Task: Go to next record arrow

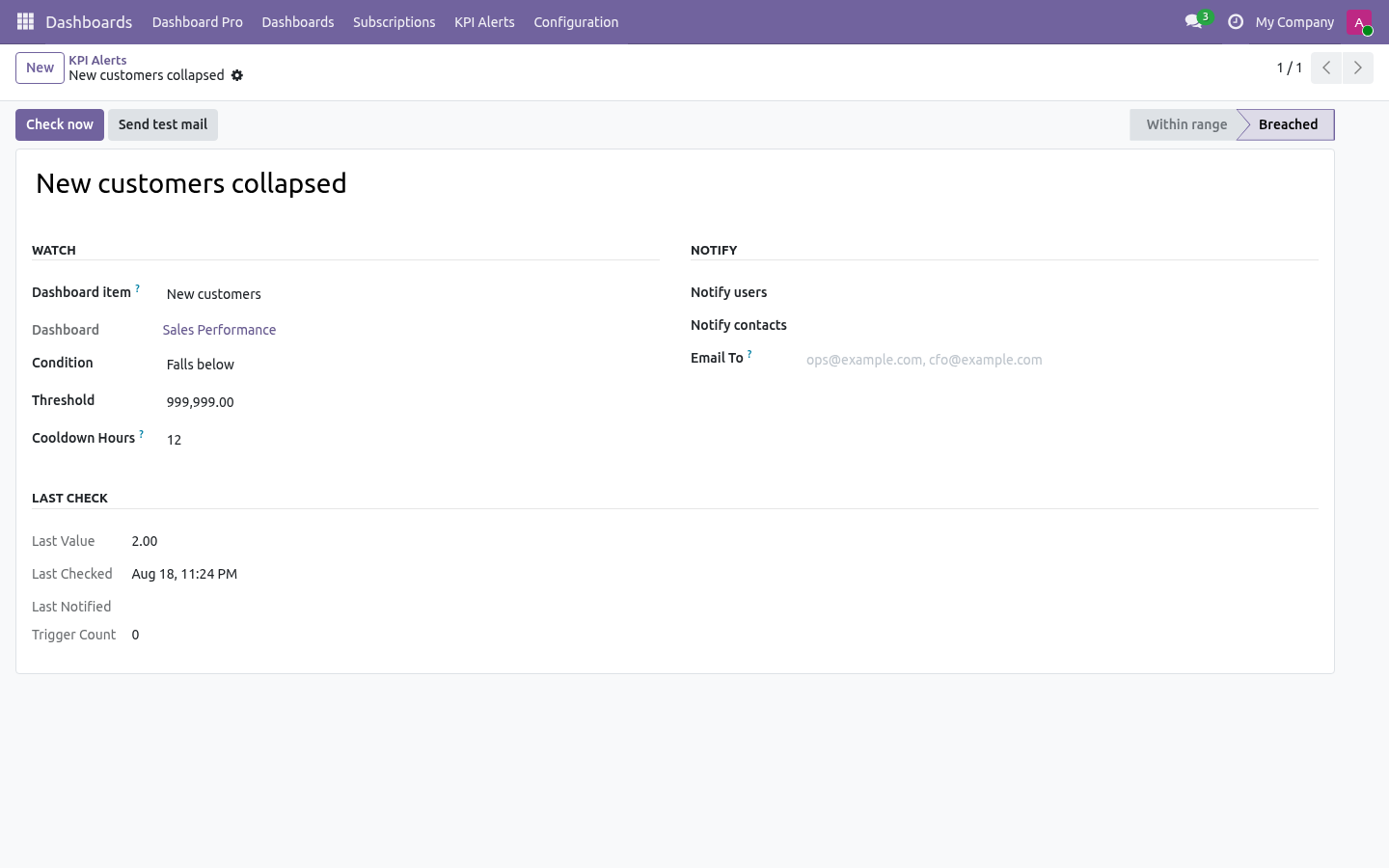Action: 1357,68
